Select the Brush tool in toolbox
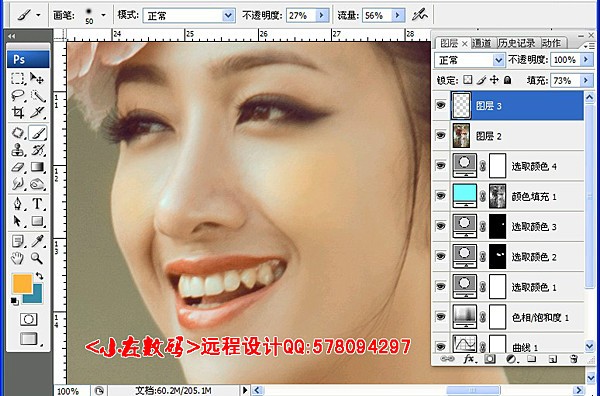This screenshot has height=396, width=600. 37,133
